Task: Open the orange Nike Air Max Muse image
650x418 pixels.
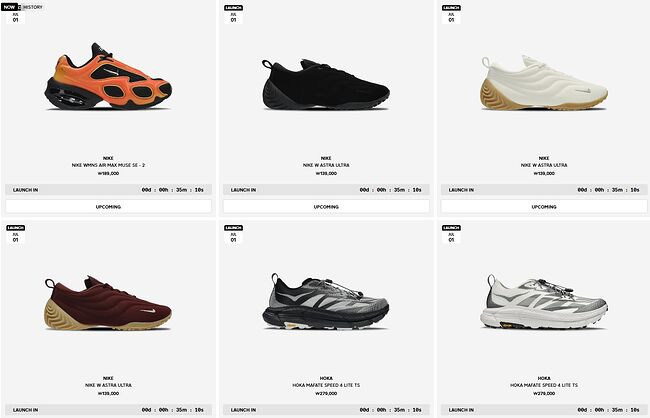Action: (108, 77)
